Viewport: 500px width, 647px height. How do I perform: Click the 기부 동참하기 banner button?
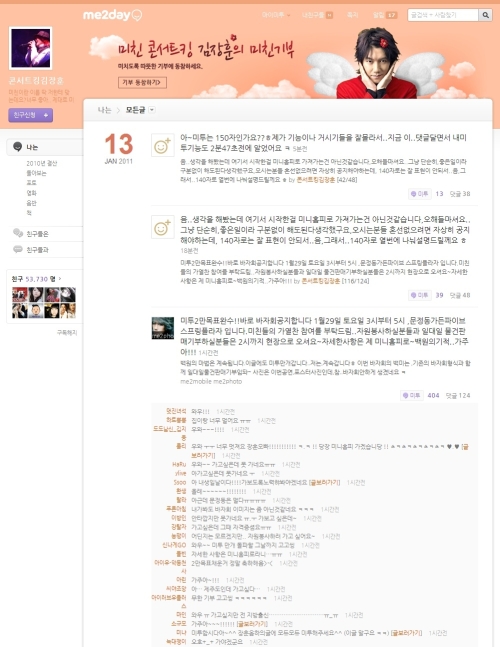point(142,82)
